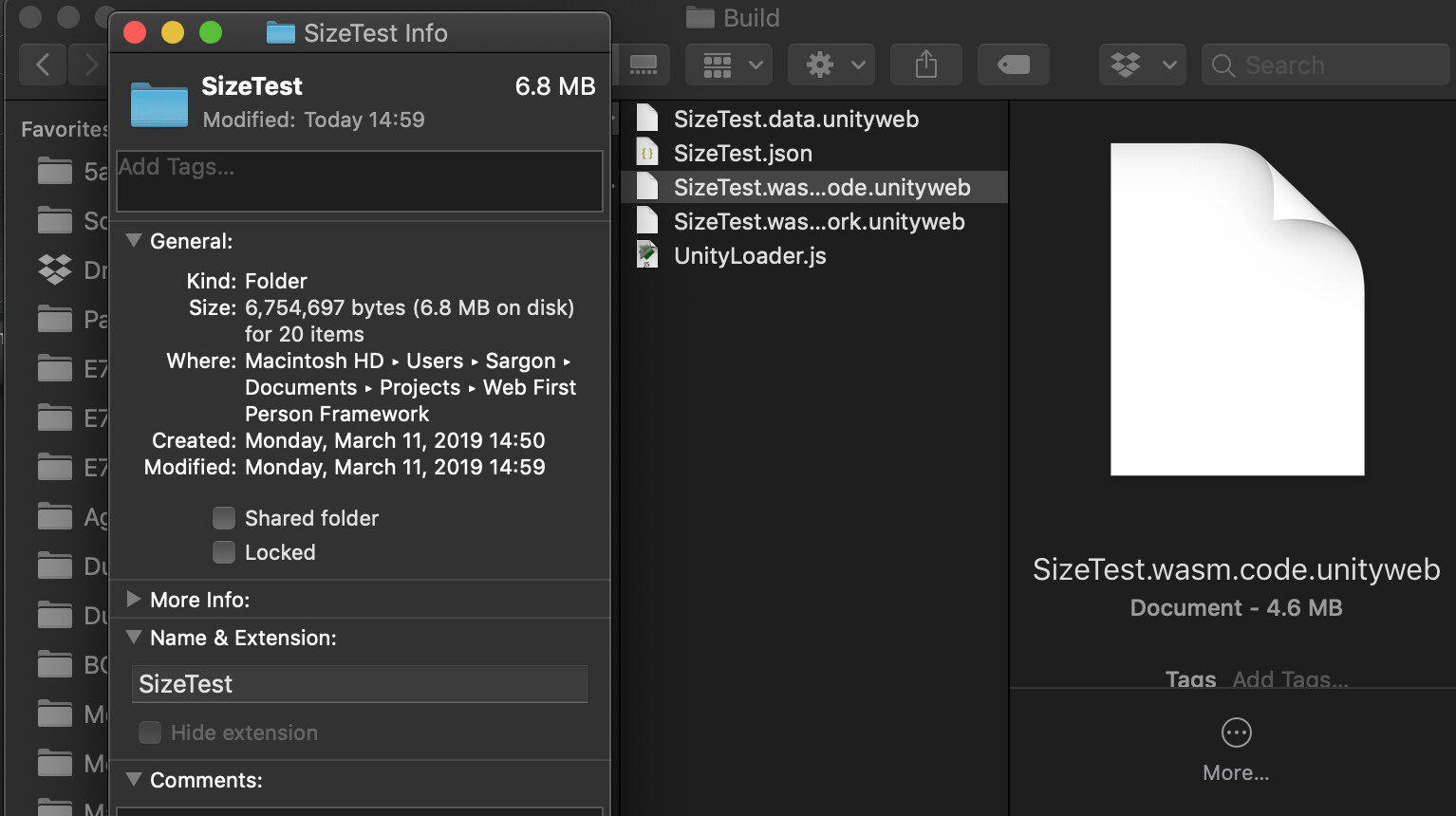
Task: Open the icon view grid toolbar control
Action: [x=719, y=65]
